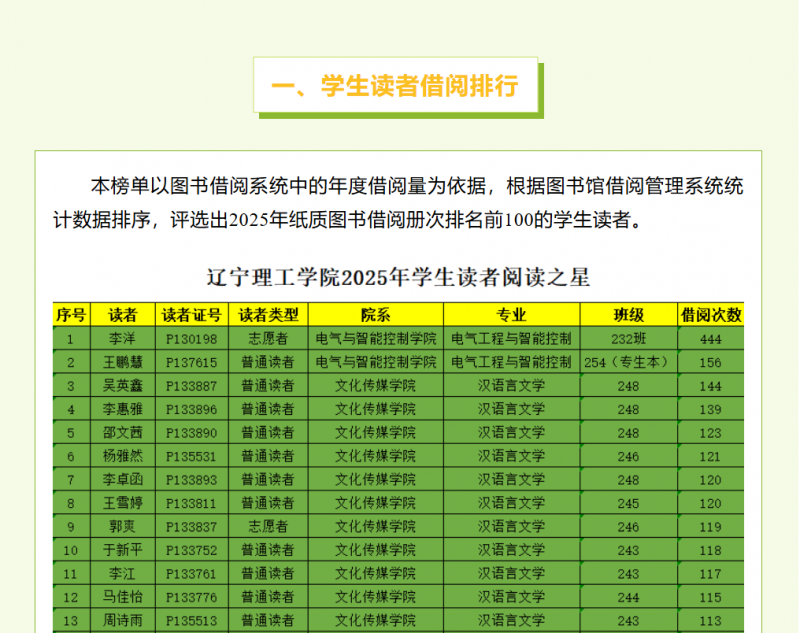This screenshot has width=800, height=633.
Task: Click reader name 王雪婷
Action: click(x=122, y=503)
